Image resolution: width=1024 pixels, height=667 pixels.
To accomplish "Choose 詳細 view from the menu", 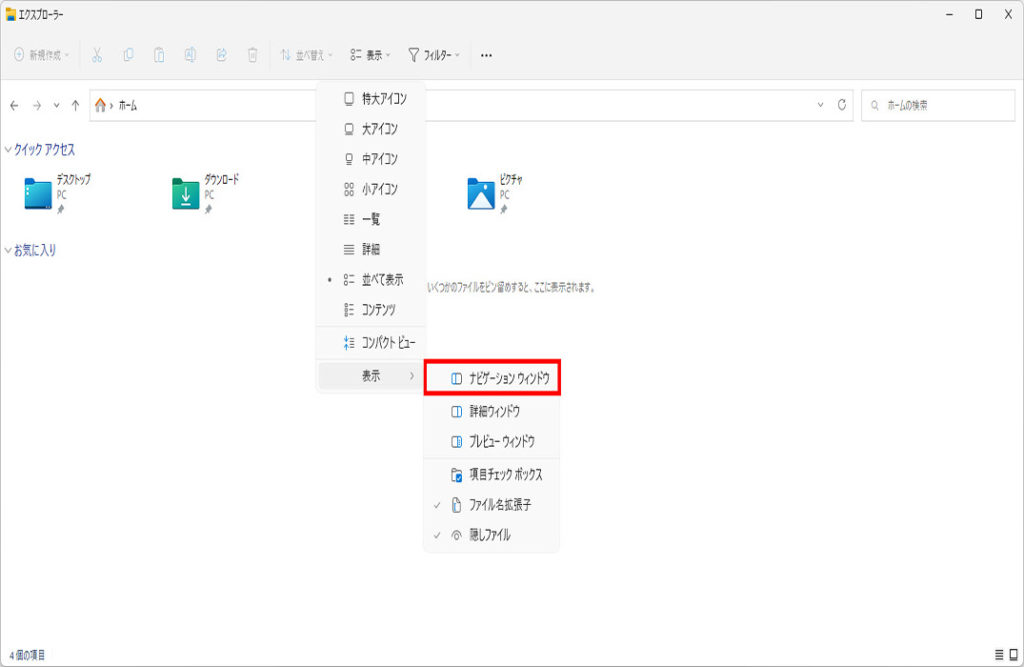I will (370, 249).
